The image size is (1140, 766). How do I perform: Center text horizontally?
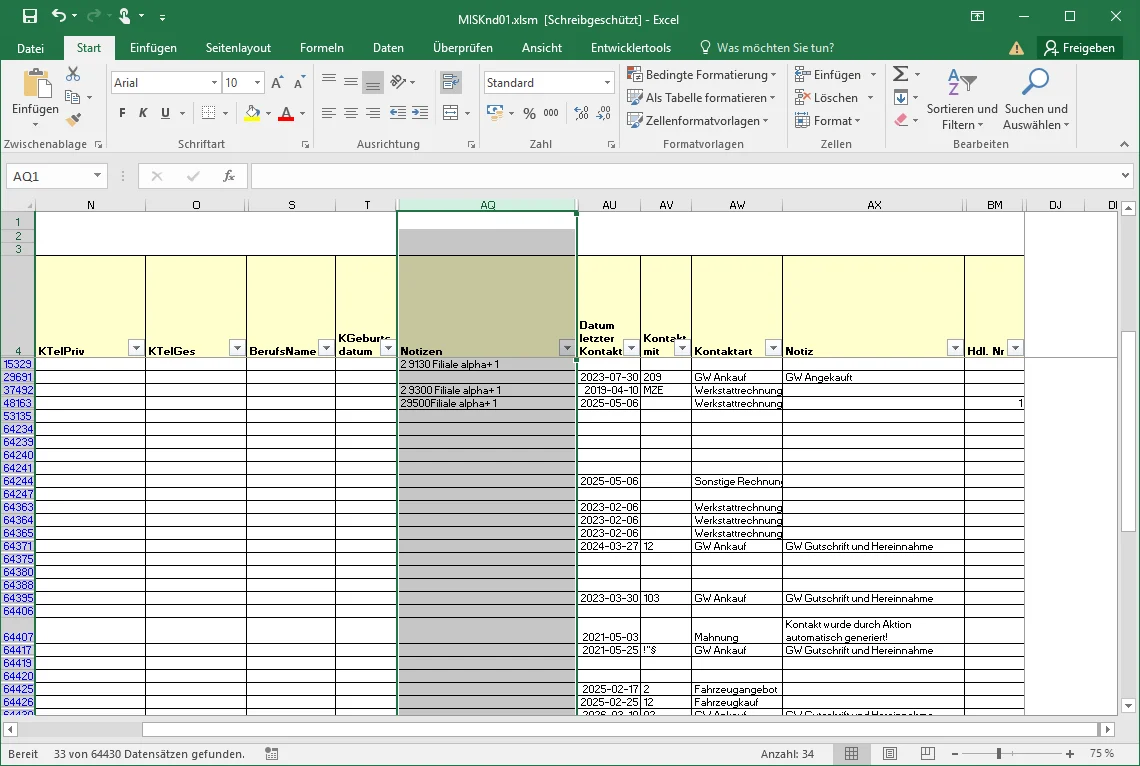pos(350,113)
